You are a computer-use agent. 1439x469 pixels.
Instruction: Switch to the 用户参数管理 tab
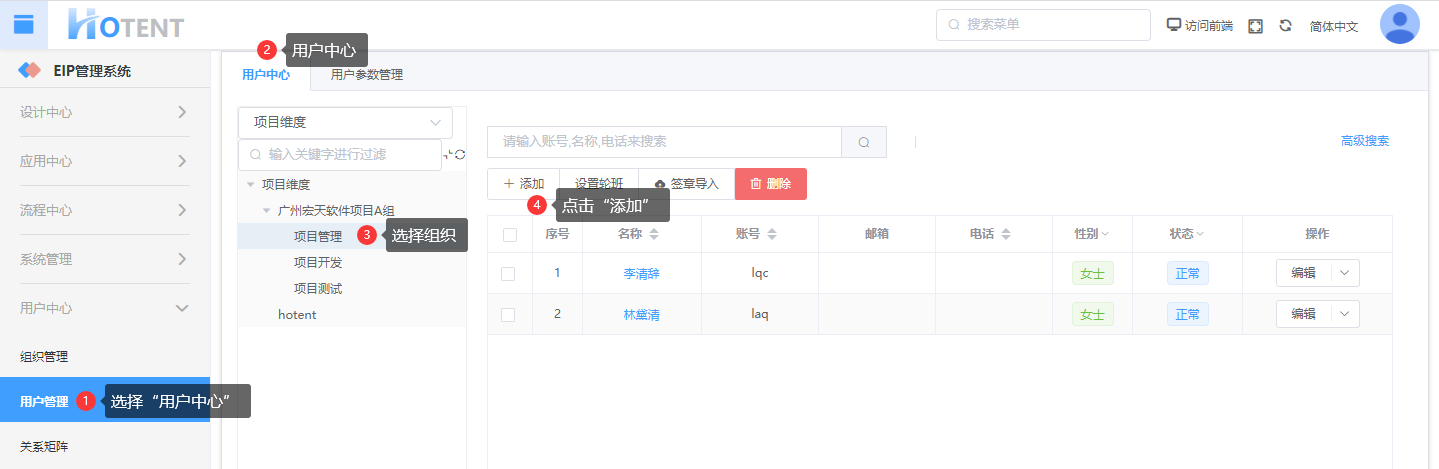coord(366,74)
